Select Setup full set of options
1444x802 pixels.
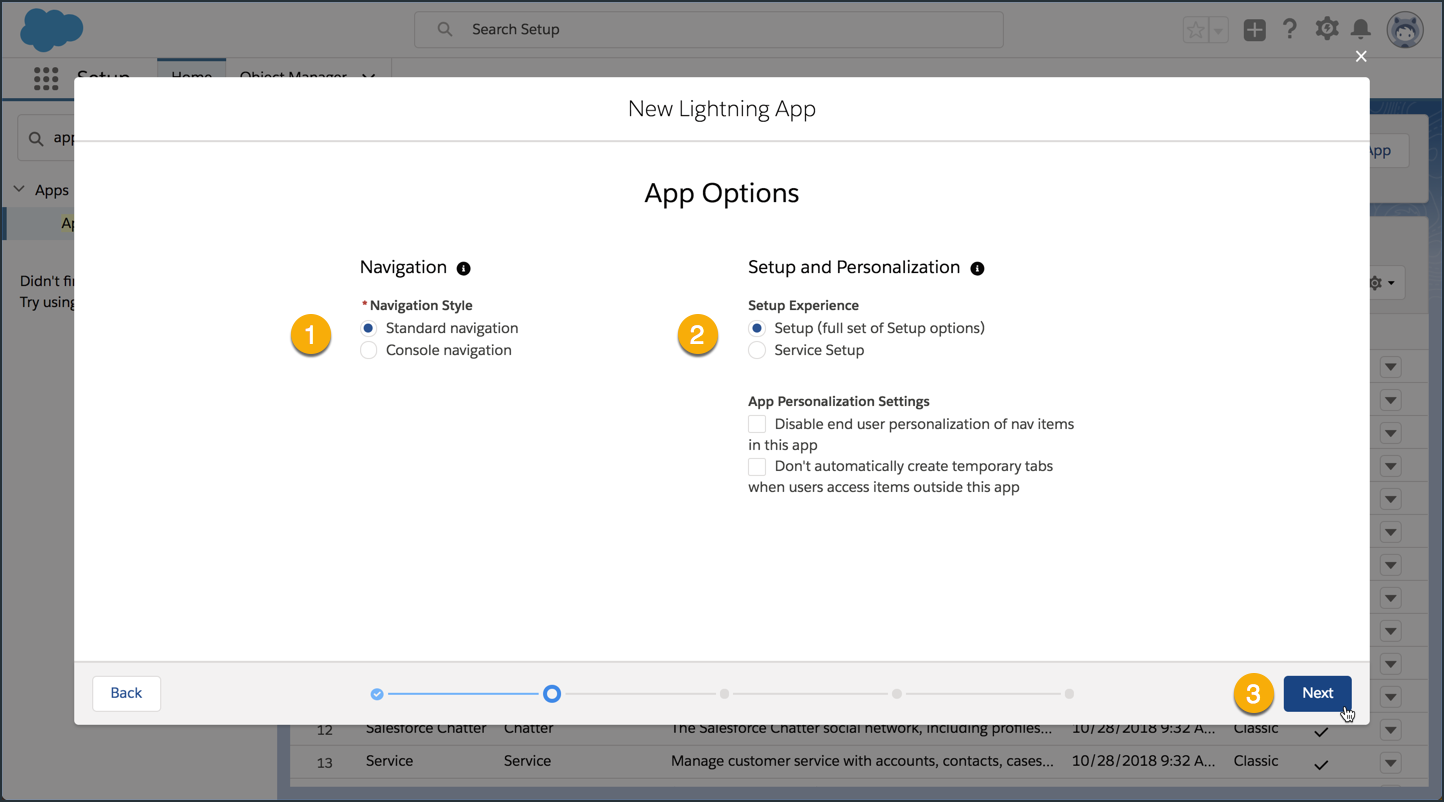pos(757,328)
